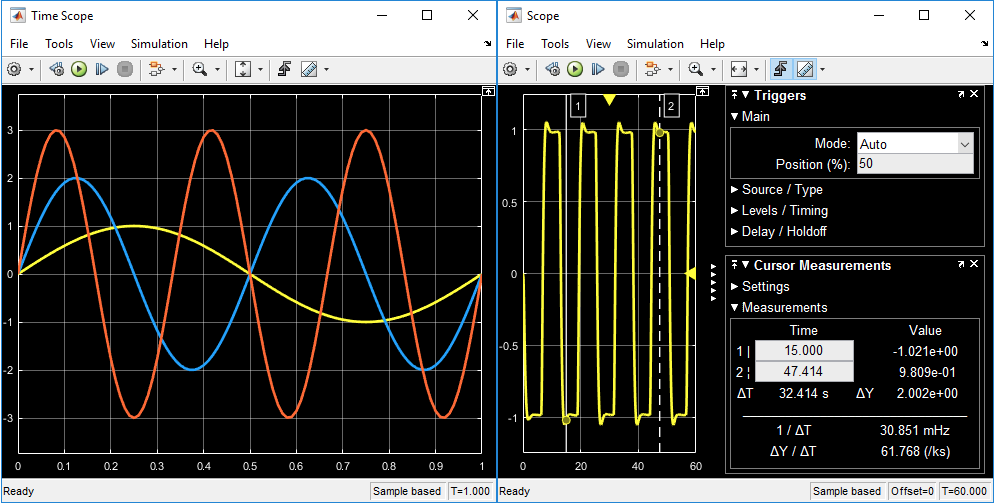
Task: Click Scale X-axis limits icon in Scope
Action: (738, 69)
